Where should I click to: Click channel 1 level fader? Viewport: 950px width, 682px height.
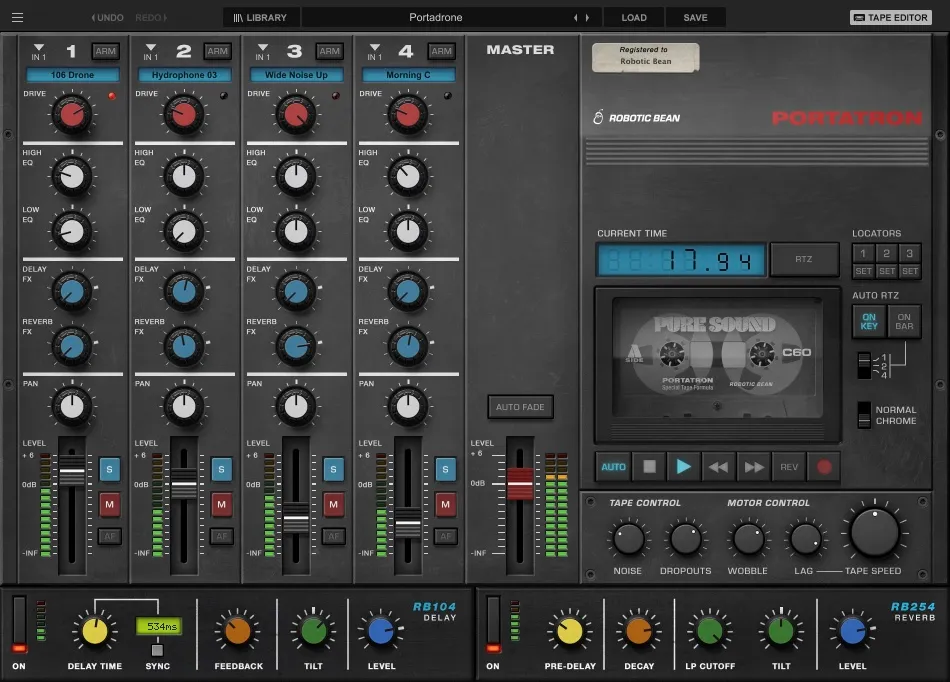pos(72,471)
